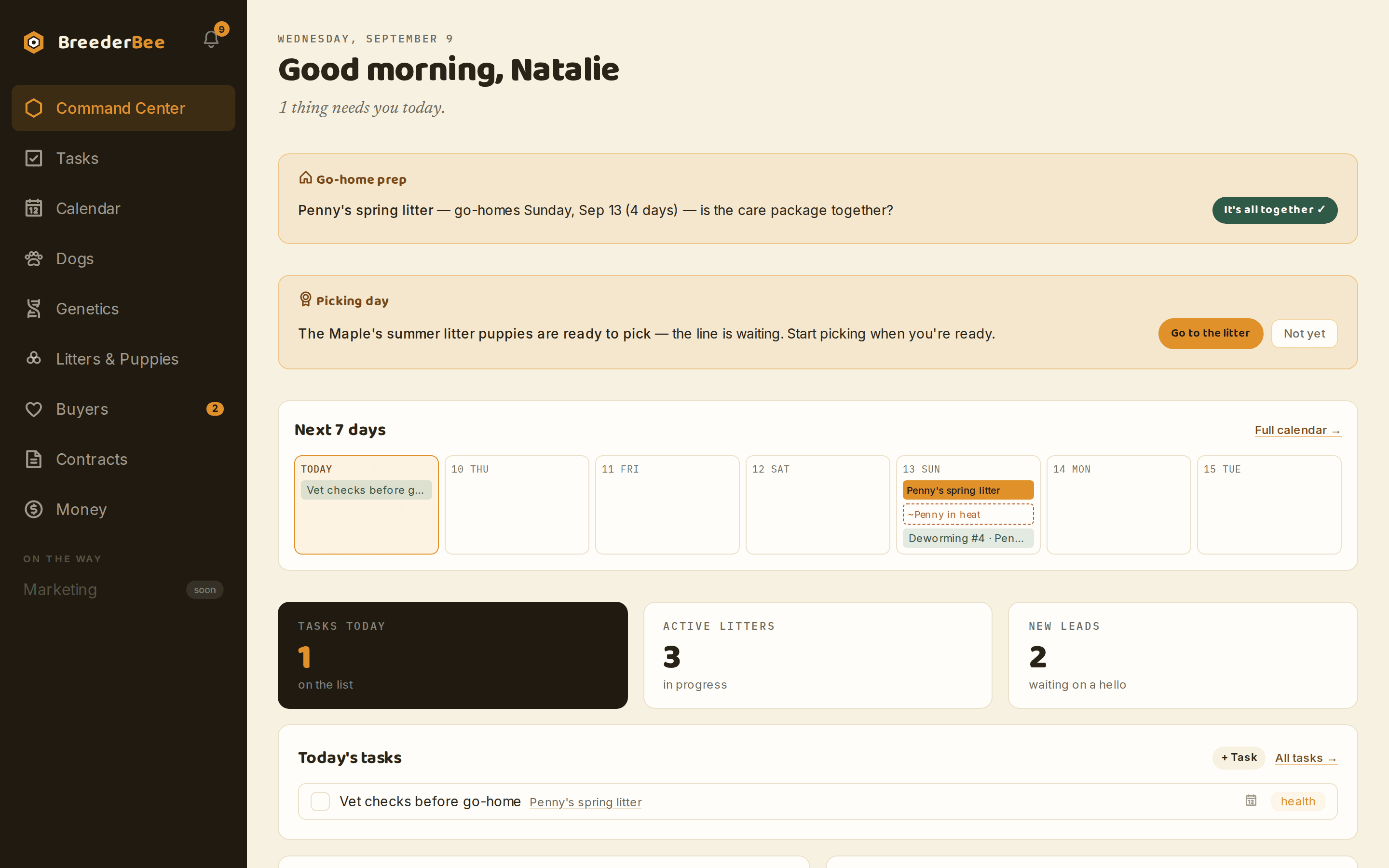
Task: Open the Calendar section
Action: (123, 208)
